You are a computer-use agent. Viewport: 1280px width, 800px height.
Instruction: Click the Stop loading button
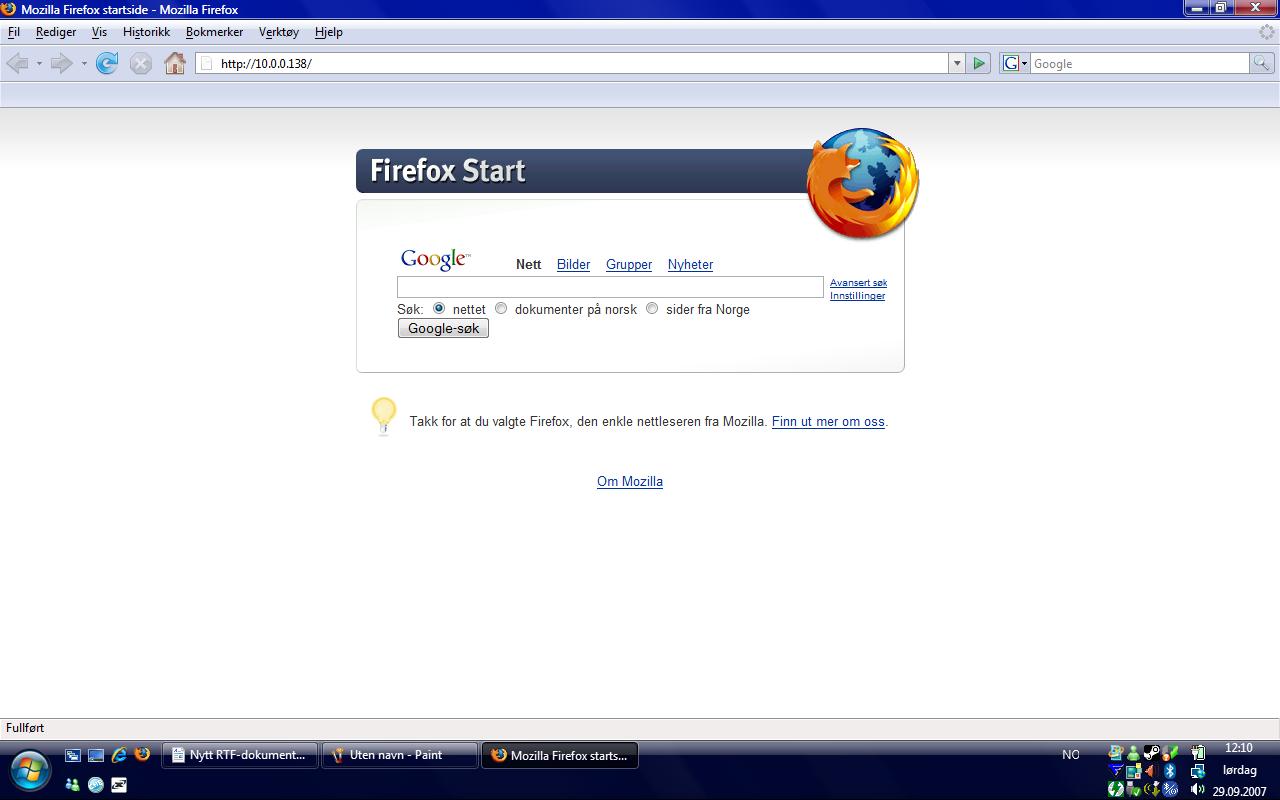pos(141,63)
